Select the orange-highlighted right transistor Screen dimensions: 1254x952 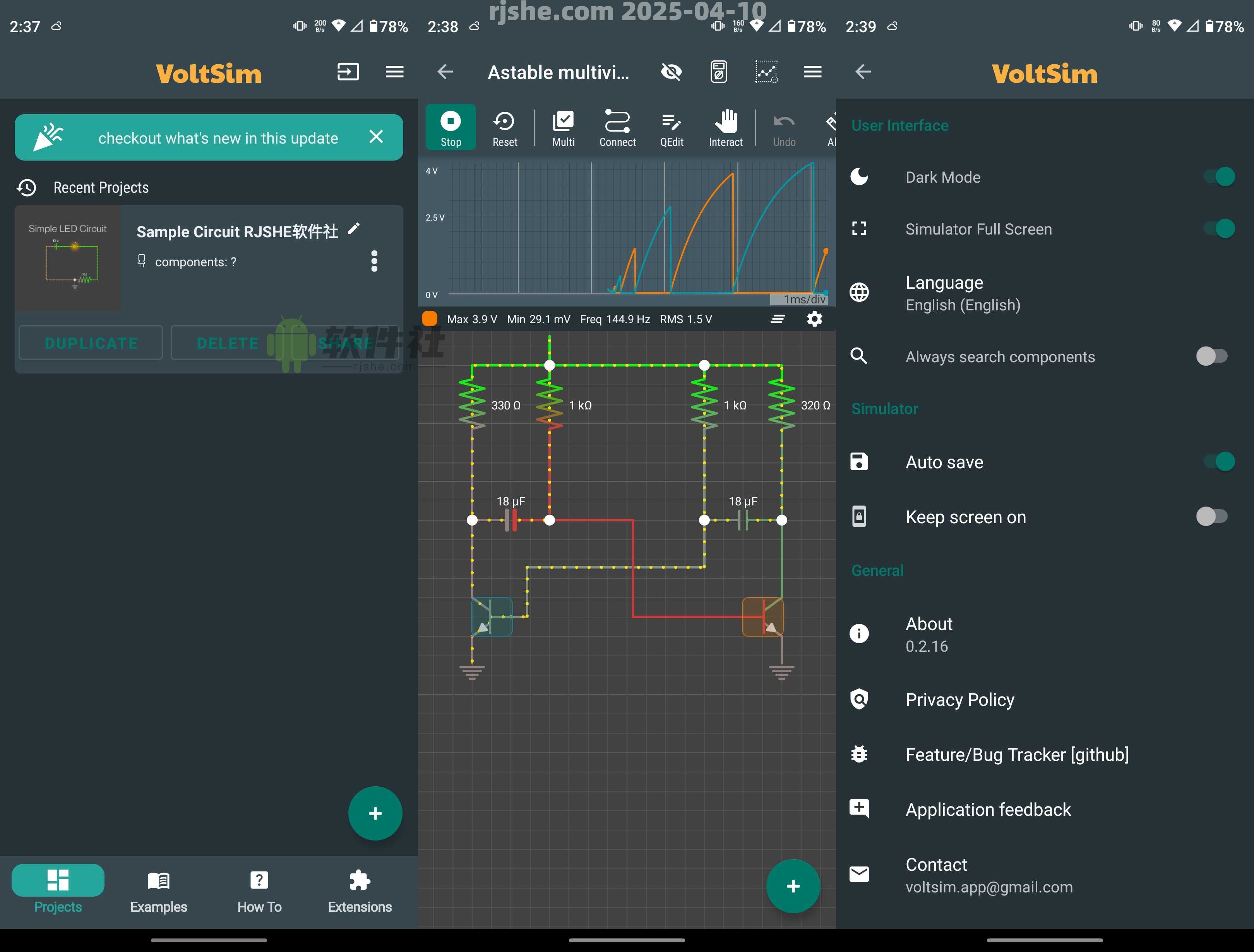[762, 616]
